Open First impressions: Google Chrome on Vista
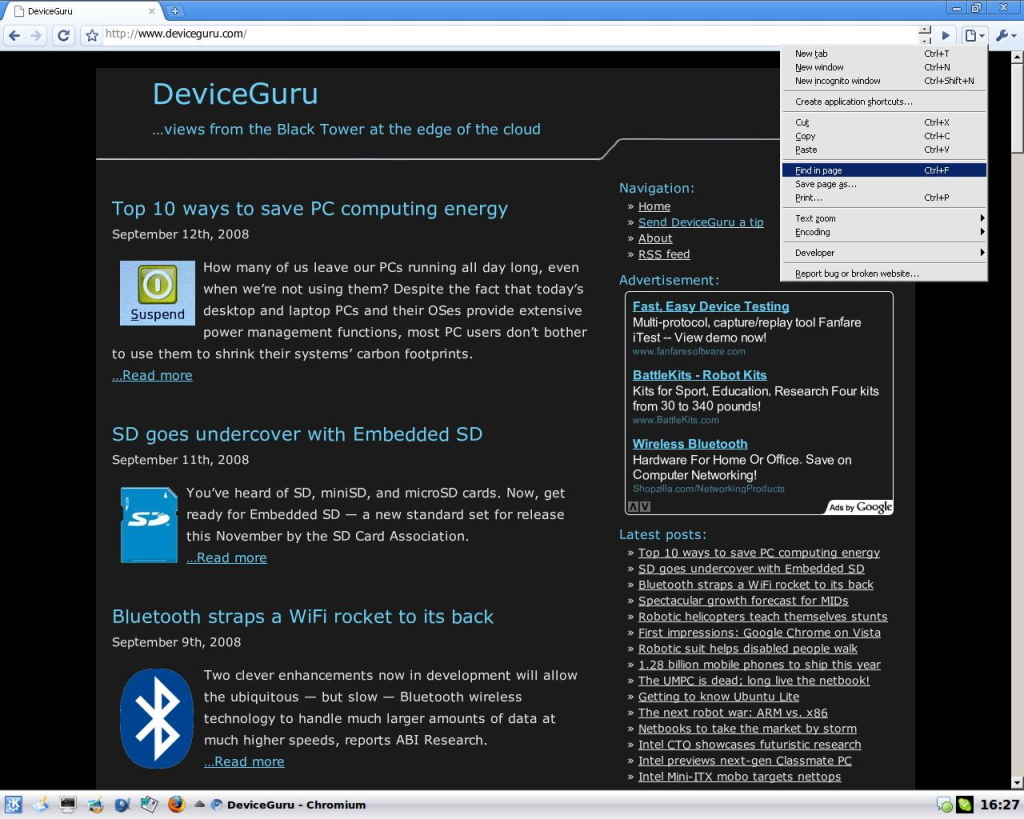 [760, 633]
